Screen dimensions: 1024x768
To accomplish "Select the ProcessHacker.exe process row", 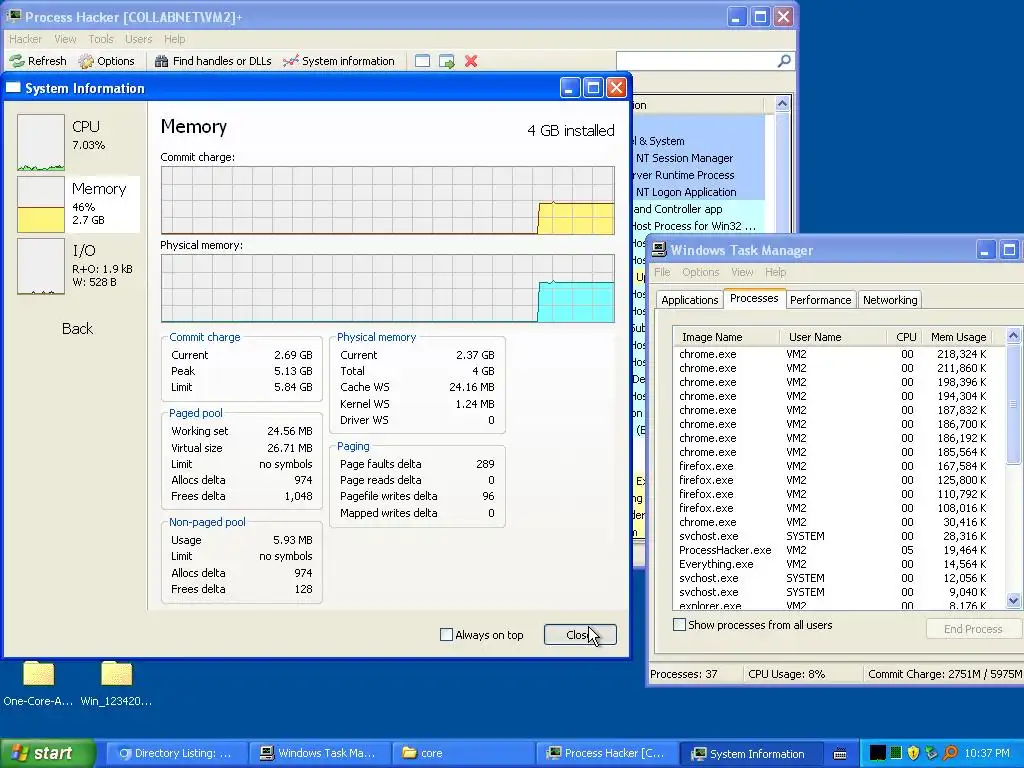I will [x=833, y=551].
